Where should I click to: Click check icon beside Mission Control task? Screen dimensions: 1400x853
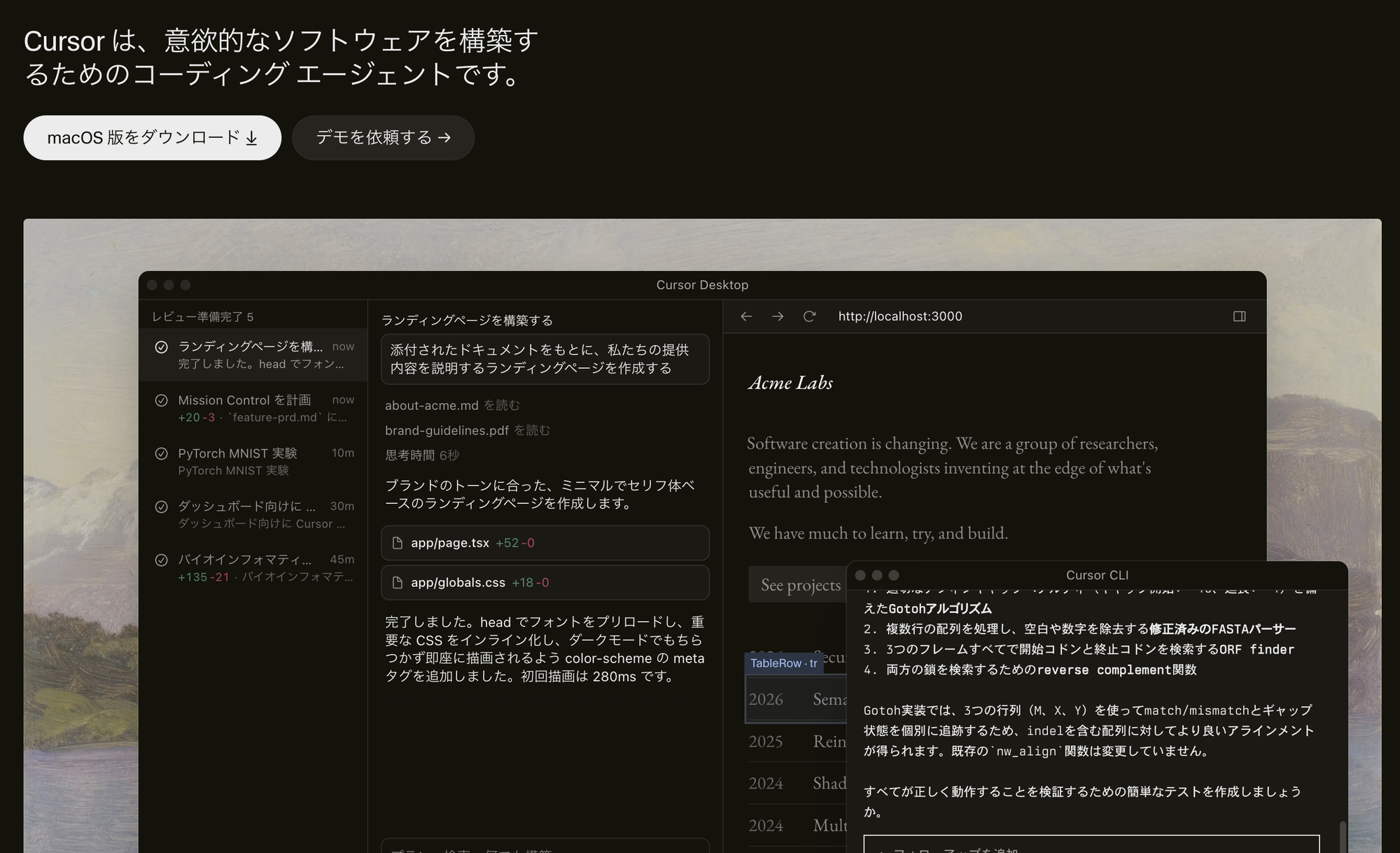point(161,400)
